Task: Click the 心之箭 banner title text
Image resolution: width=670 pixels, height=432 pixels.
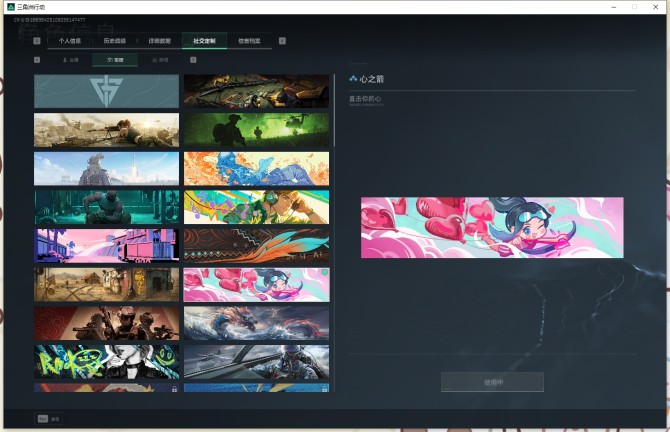Action: [x=372, y=79]
